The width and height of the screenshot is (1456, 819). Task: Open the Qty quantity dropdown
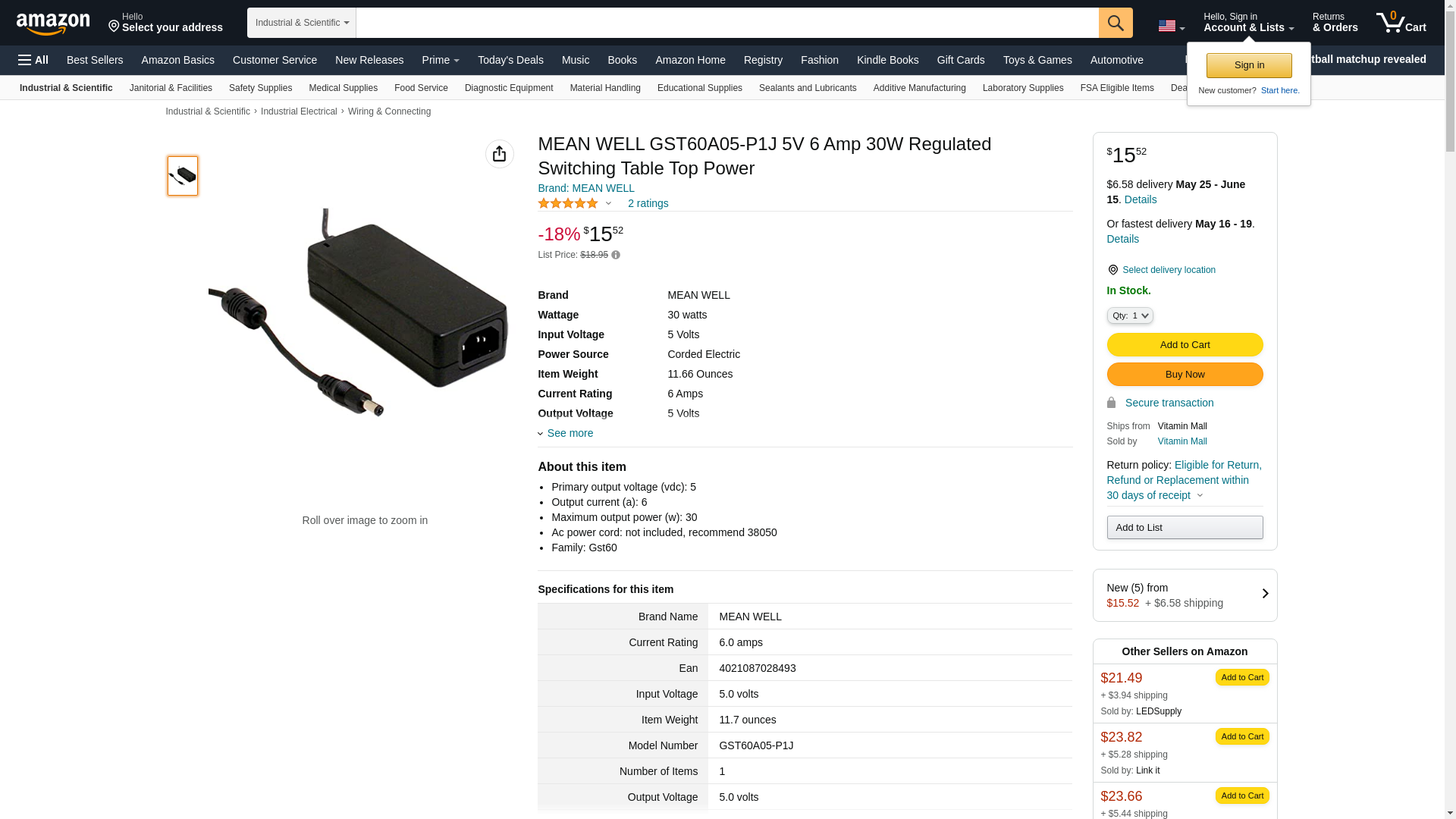click(1129, 315)
